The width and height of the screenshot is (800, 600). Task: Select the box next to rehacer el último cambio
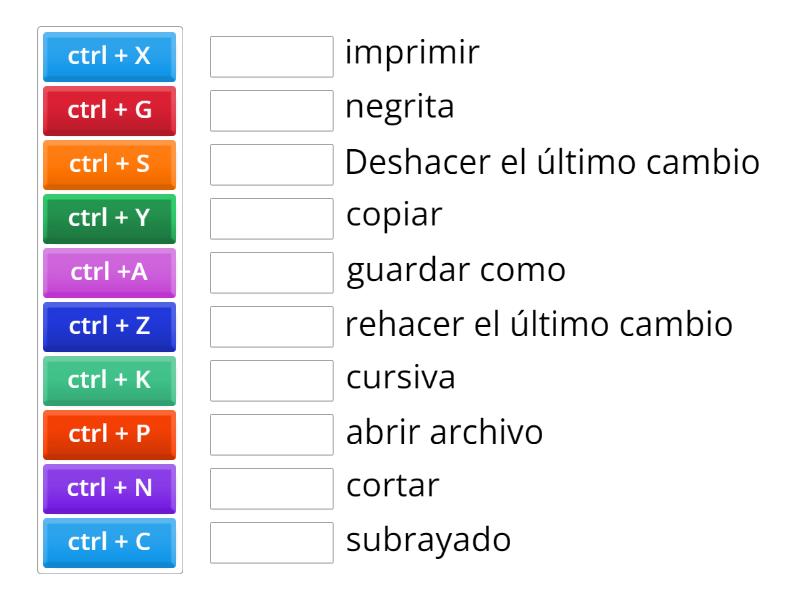(271, 327)
